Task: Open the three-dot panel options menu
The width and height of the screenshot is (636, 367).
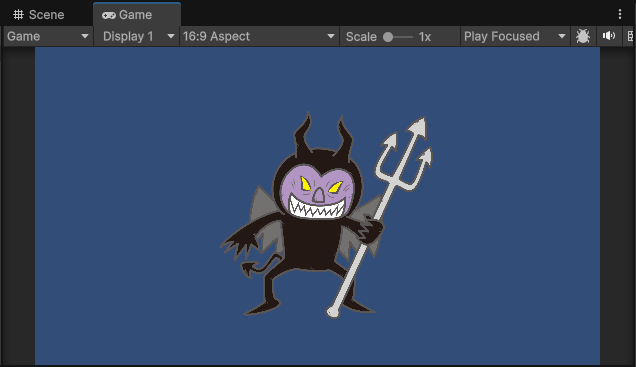Action: [x=620, y=14]
